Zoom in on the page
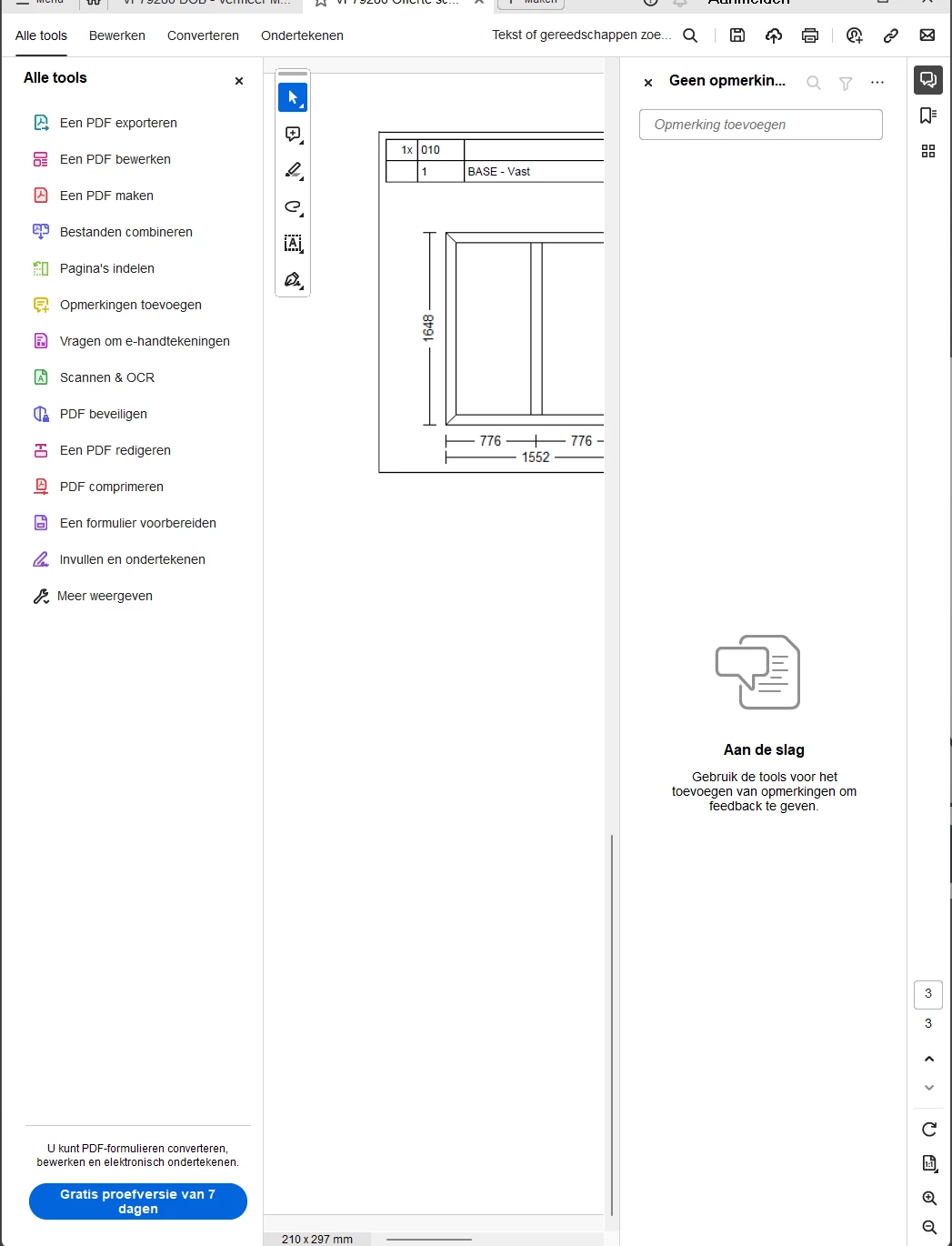The height and width of the screenshot is (1246, 952). click(929, 1199)
